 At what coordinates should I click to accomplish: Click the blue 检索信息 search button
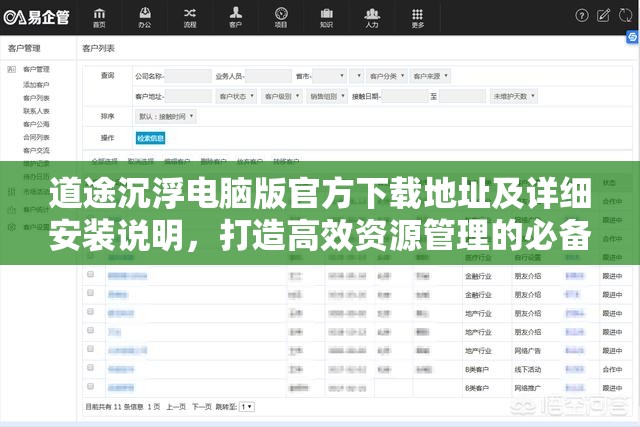(150, 138)
